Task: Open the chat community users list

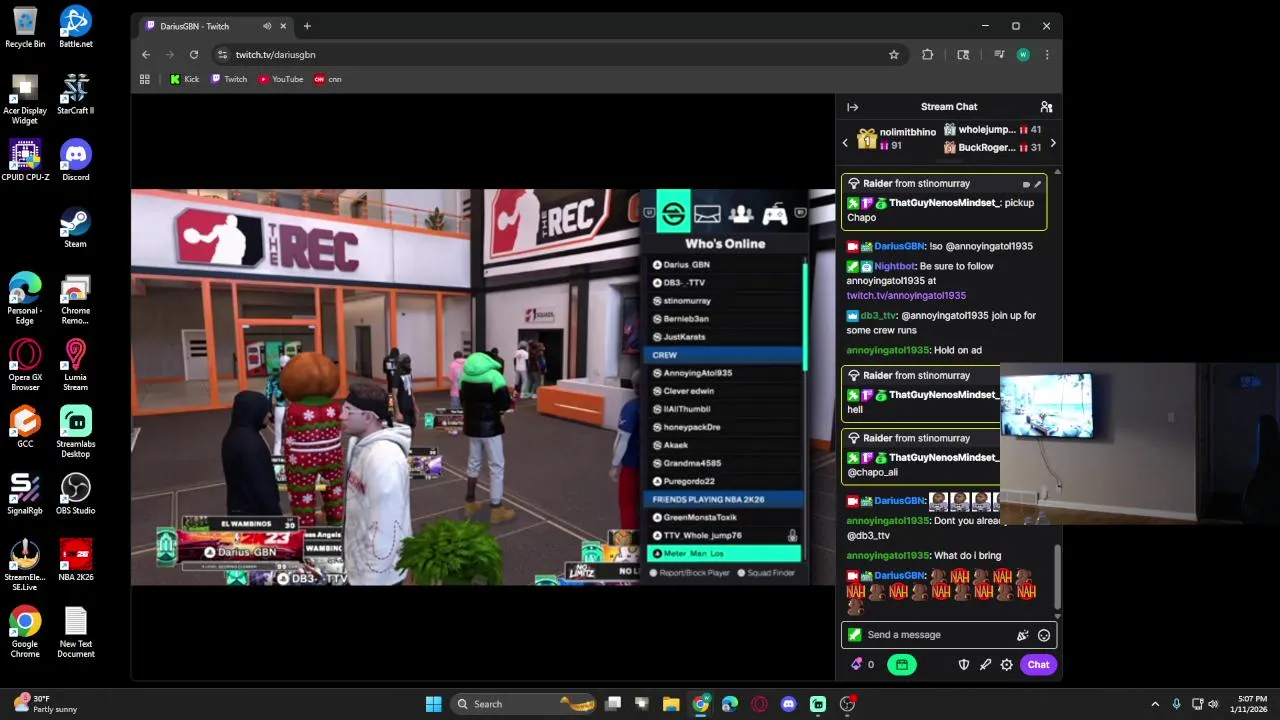Action: 1046,107
